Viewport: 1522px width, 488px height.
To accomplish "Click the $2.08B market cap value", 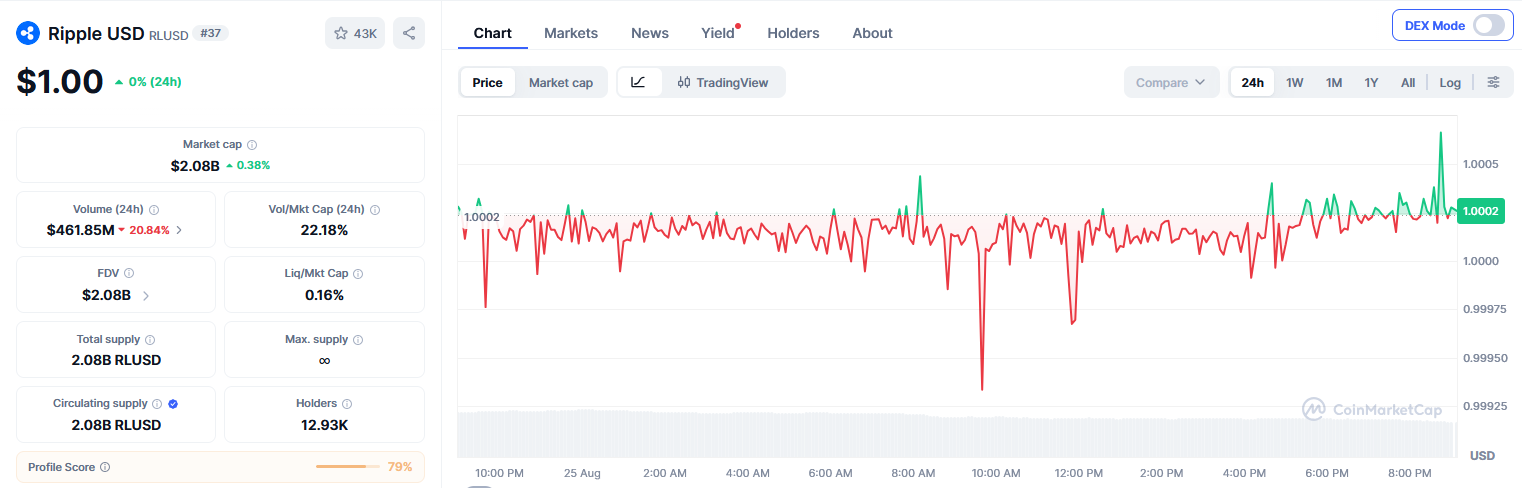I will 195,165.
